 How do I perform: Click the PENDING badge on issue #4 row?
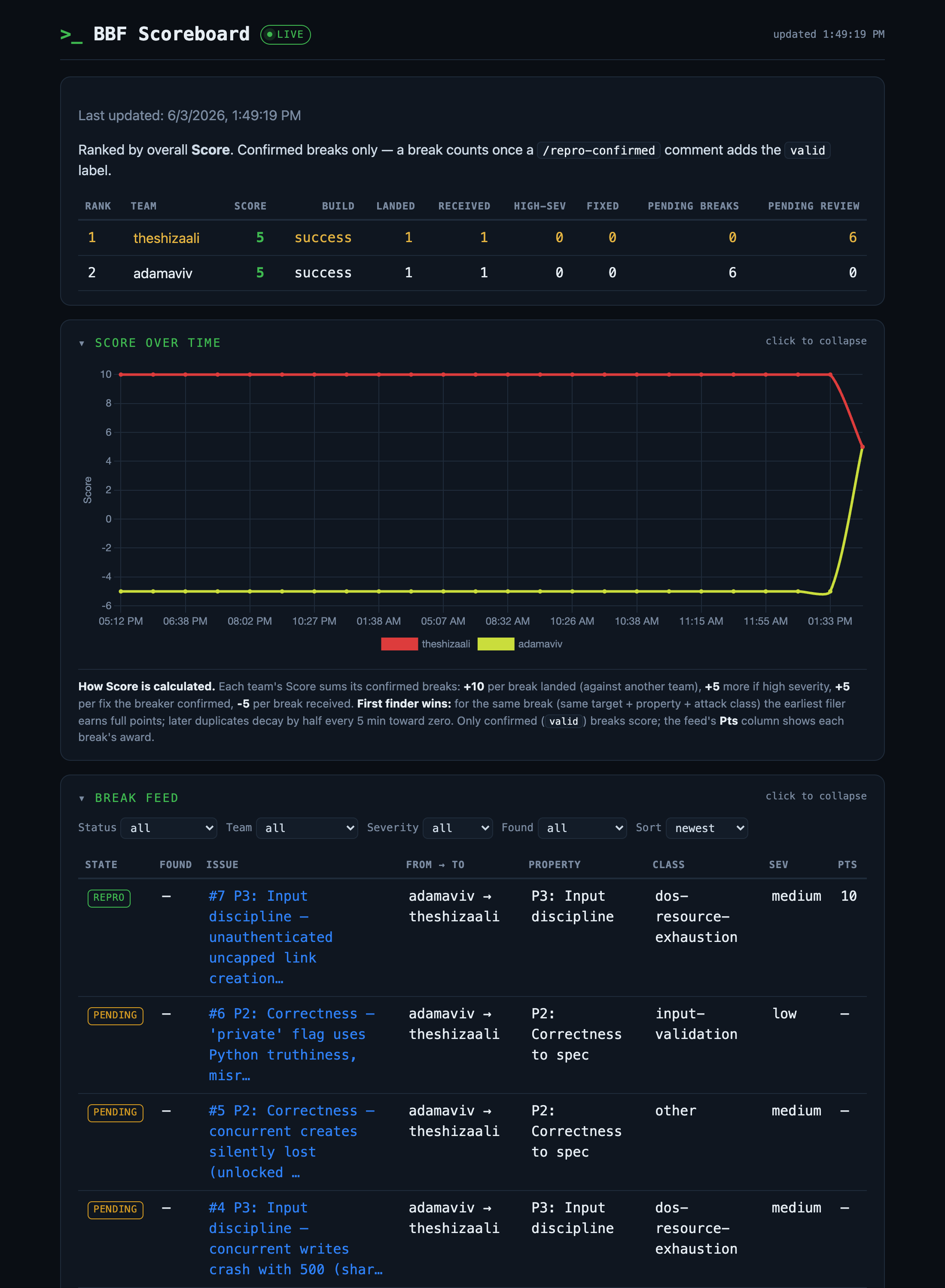[115, 1210]
